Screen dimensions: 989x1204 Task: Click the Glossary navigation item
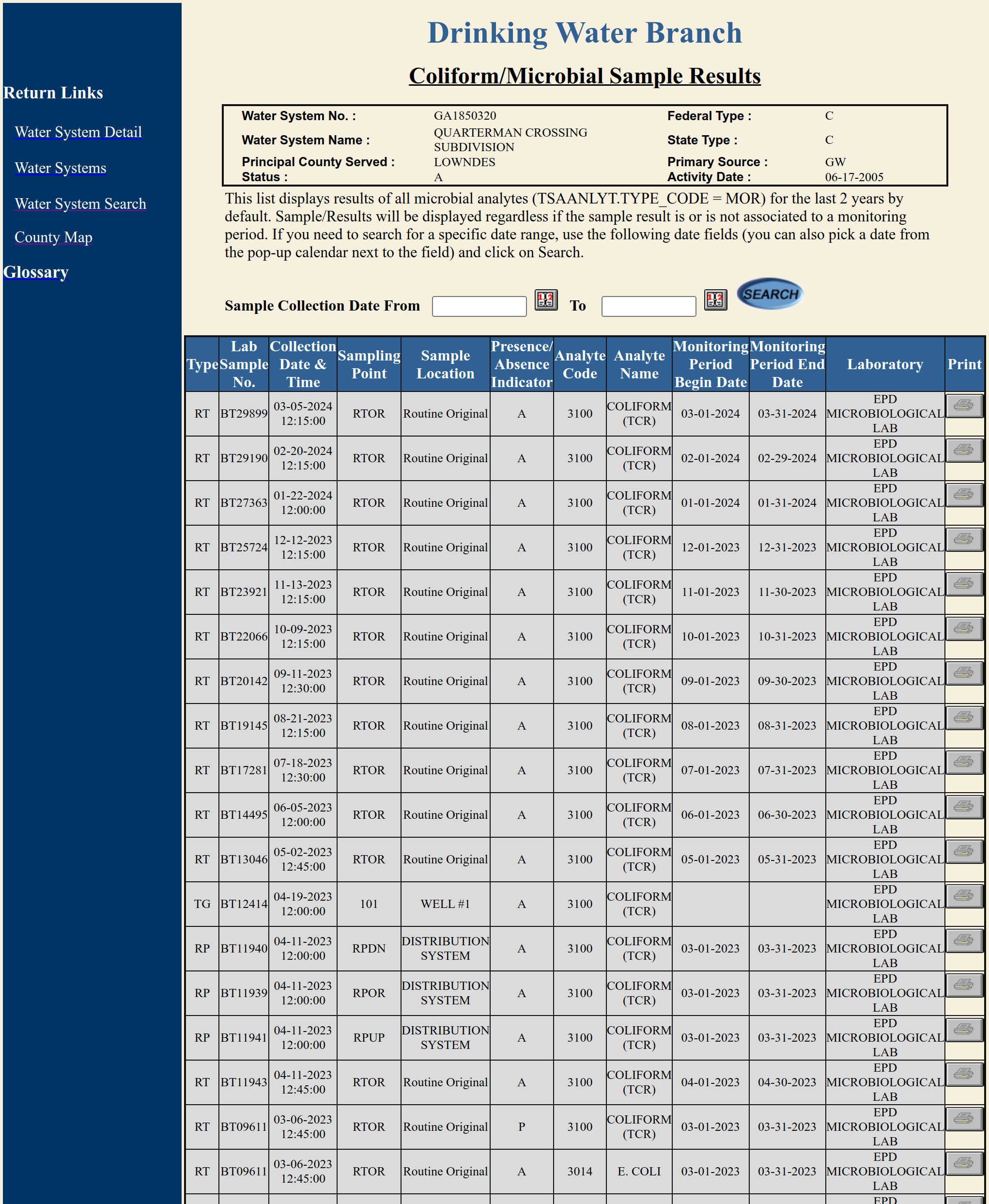click(36, 271)
